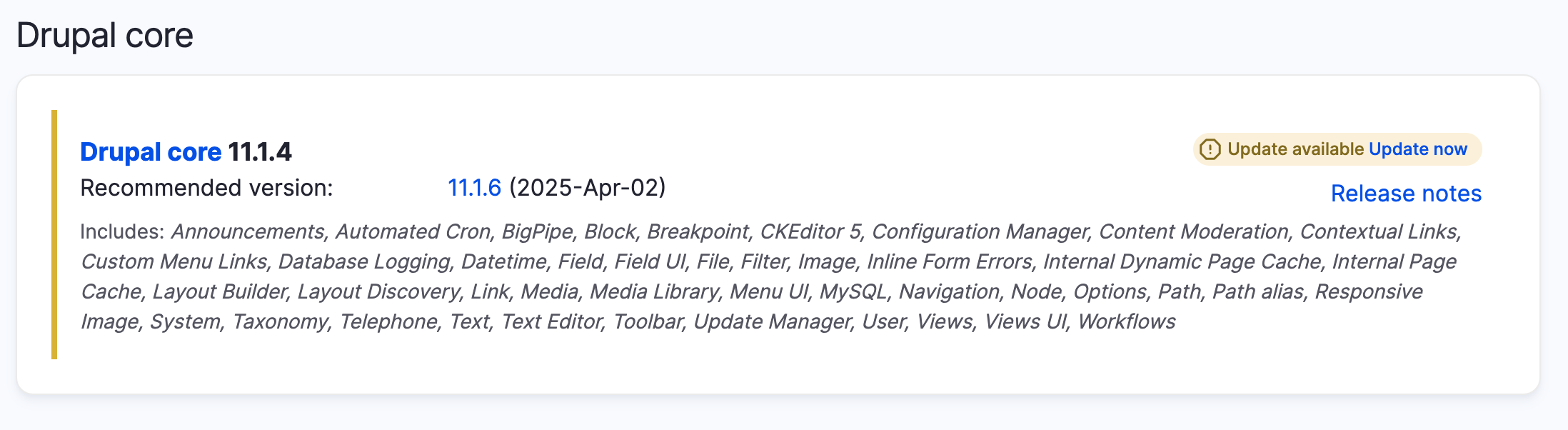Click the installed version number 11.1.4

point(260,152)
